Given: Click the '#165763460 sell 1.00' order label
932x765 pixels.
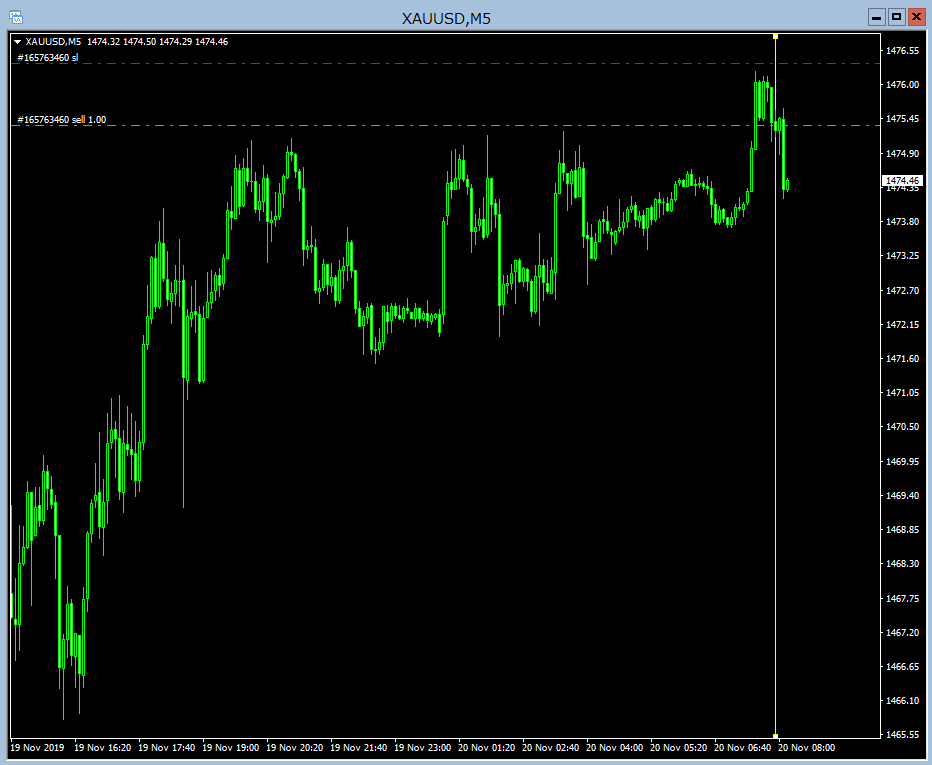Looking at the screenshot, I should point(62,119).
